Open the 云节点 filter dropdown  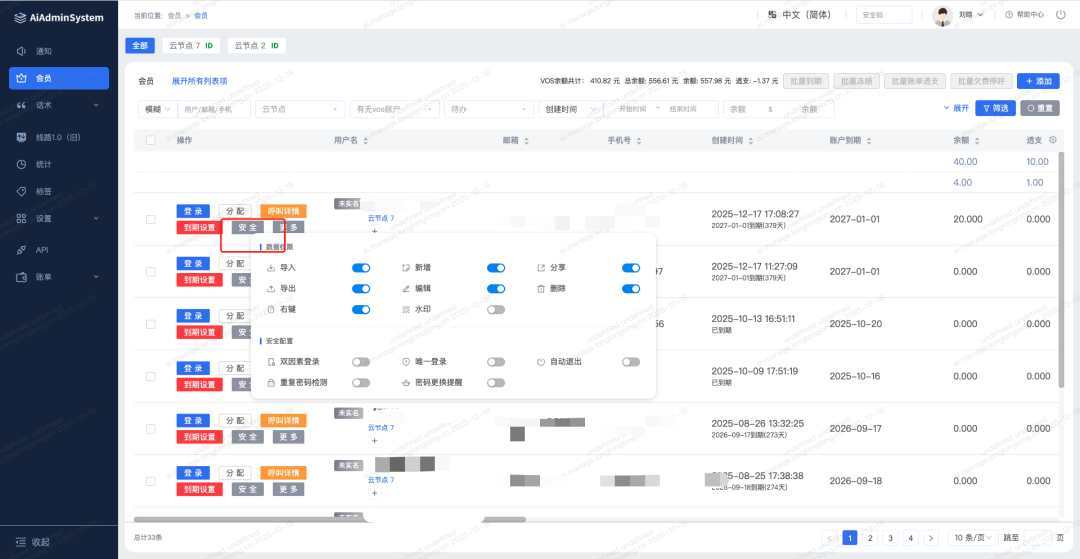pyautogui.click(x=299, y=109)
